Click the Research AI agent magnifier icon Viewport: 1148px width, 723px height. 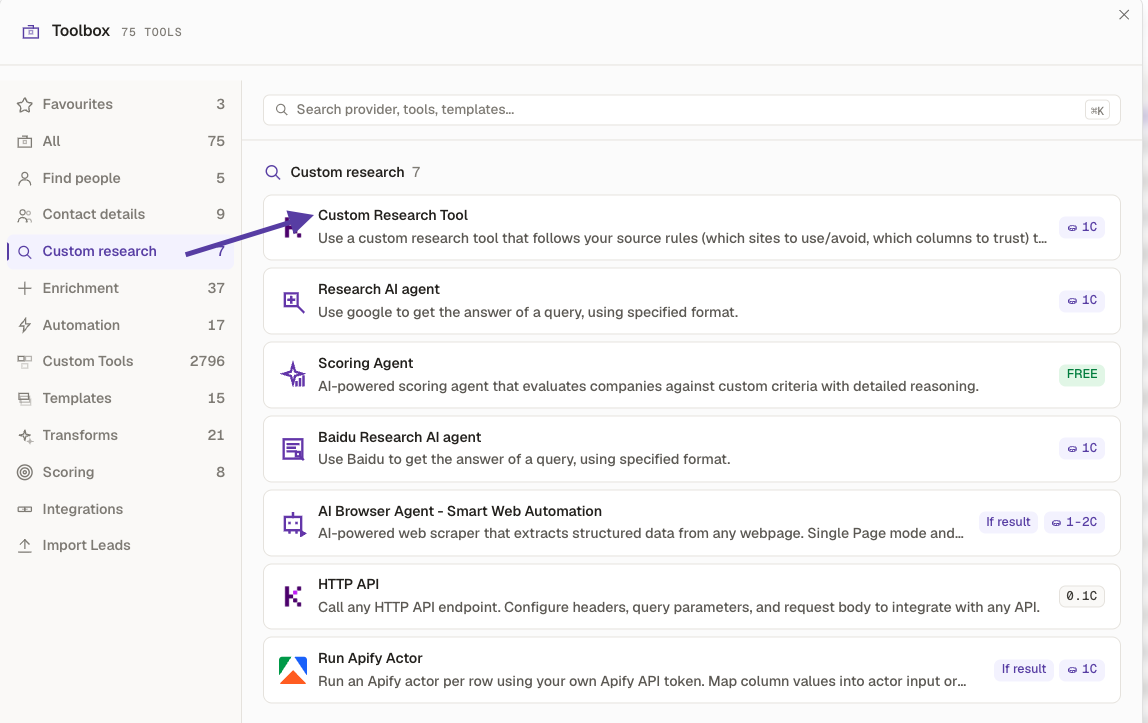(x=294, y=301)
